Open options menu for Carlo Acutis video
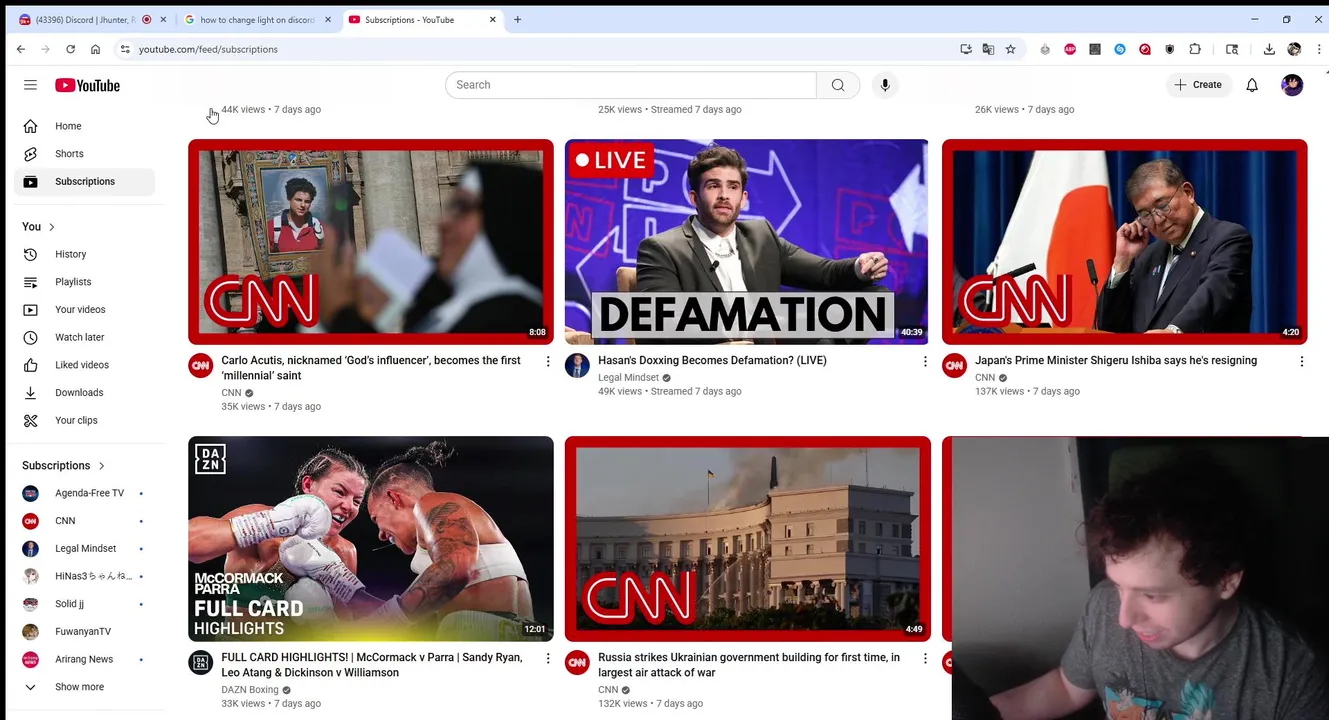This screenshot has height=720, width=1329. [548, 361]
